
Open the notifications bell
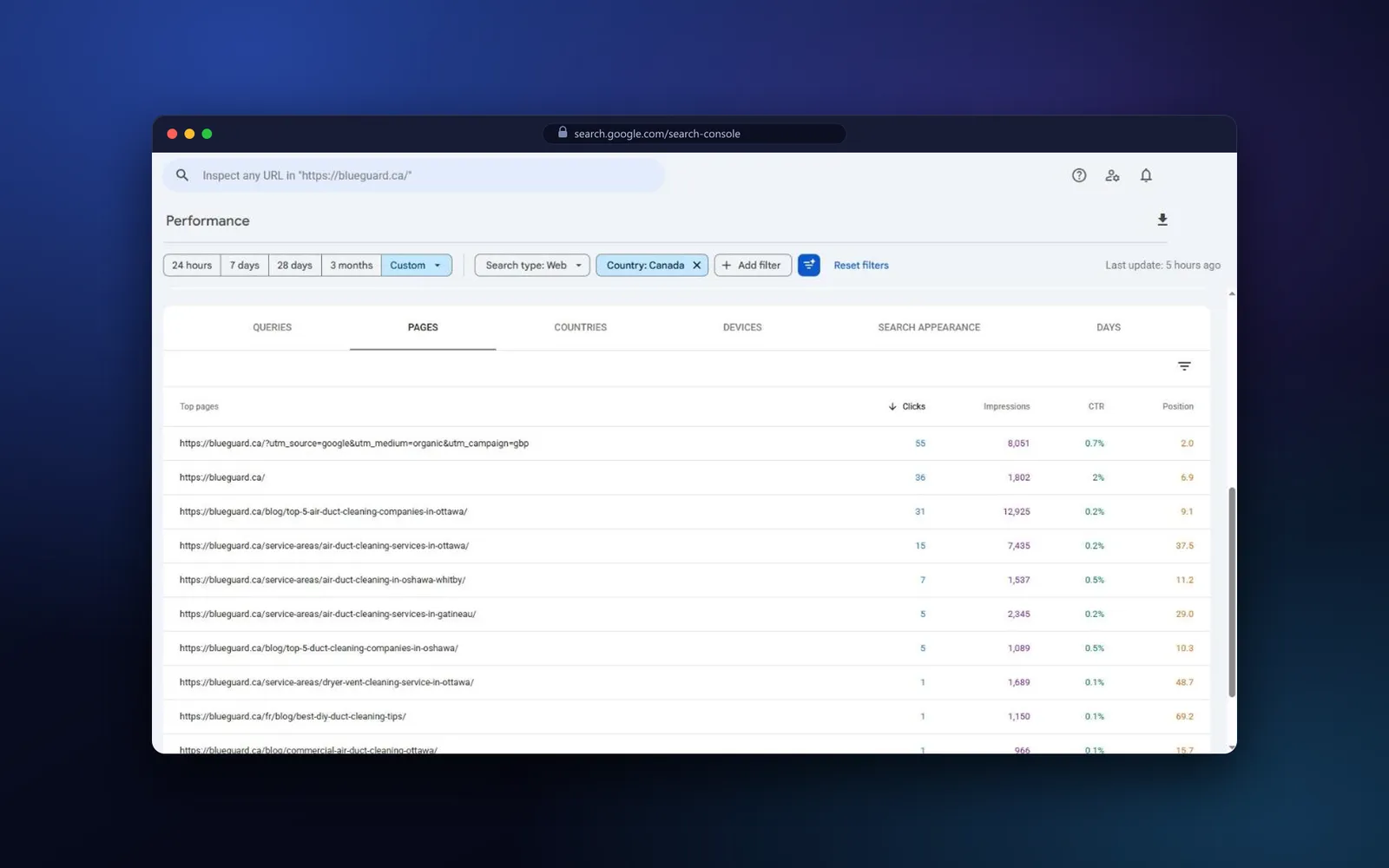click(x=1146, y=175)
